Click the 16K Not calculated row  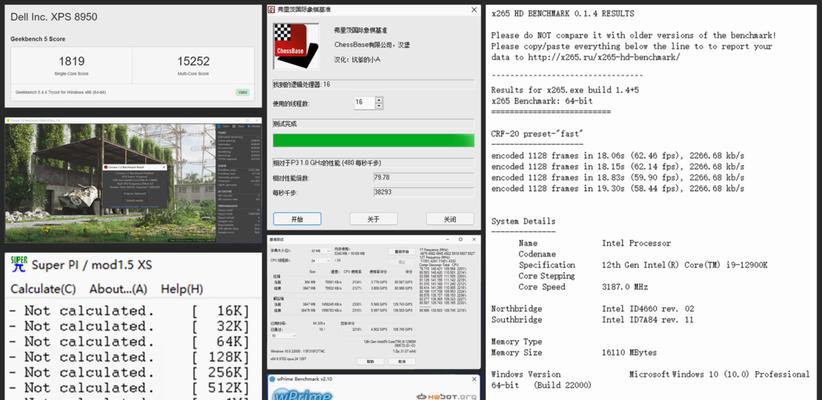[129, 311]
